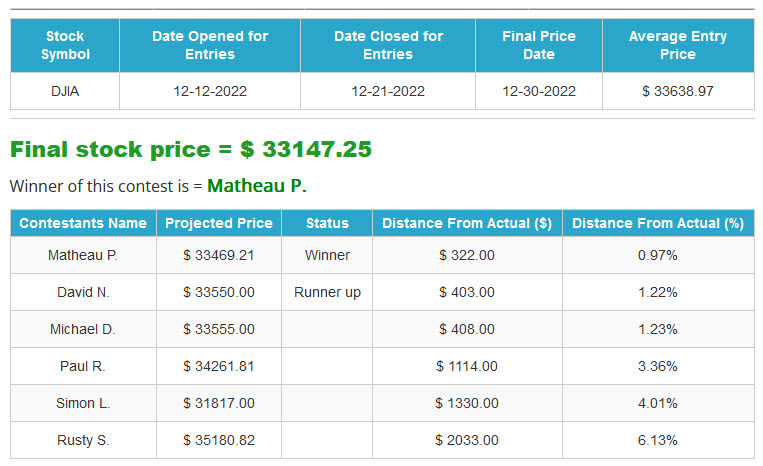Click the Projected Price column header
763x466 pixels.
pyautogui.click(x=219, y=223)
